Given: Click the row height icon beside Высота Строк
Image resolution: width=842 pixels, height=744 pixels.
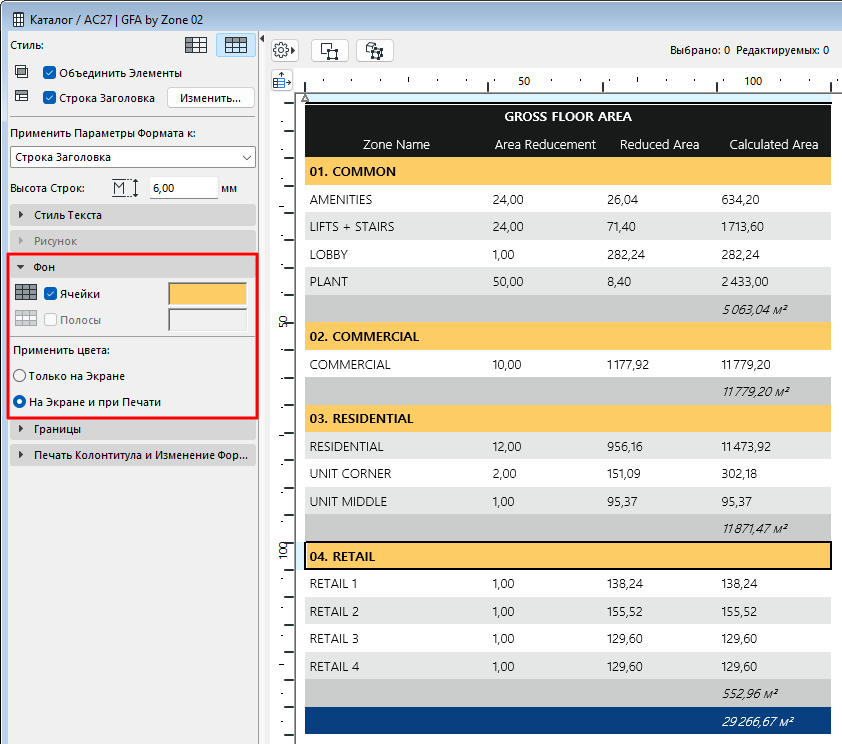Looking at the screenshot, I should pyautogui.click(x=124, y=188).
